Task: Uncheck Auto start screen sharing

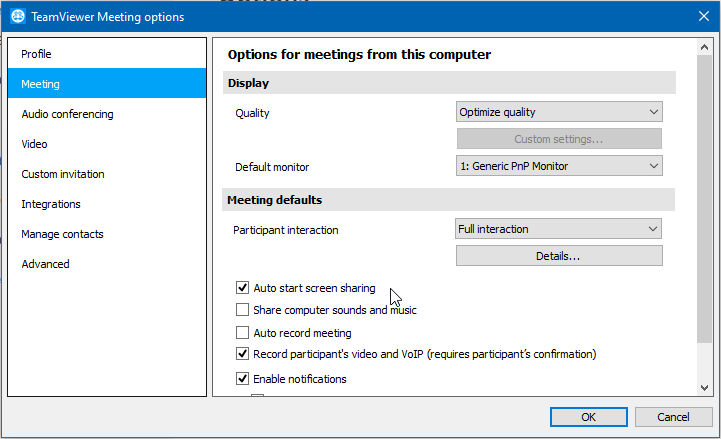Action: pyautogui.click(x=242, y=288)
